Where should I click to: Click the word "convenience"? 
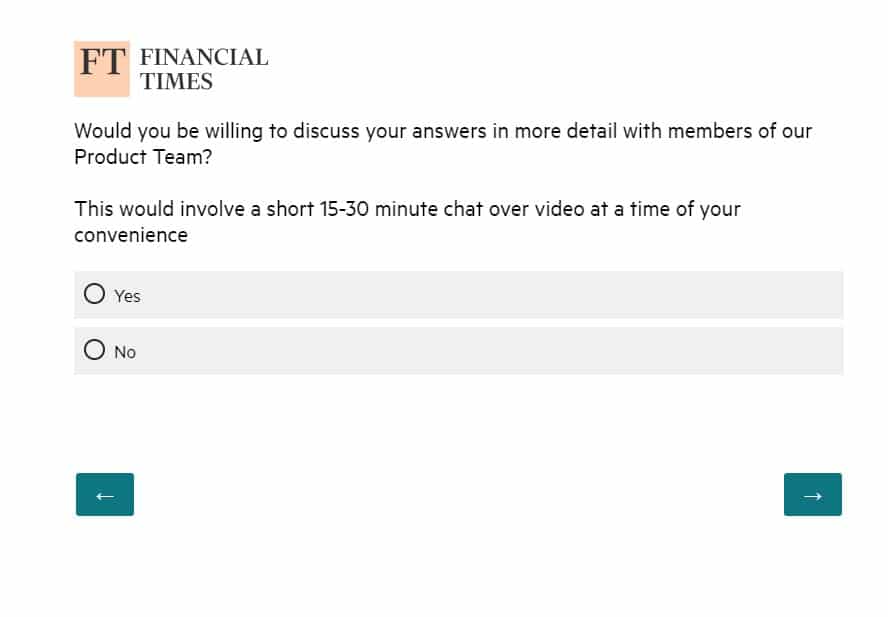(131, 236)
